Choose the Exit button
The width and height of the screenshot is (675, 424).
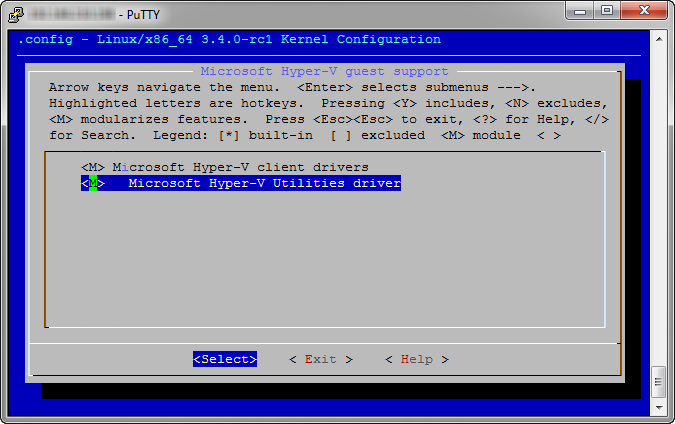(x=321, y=359)
